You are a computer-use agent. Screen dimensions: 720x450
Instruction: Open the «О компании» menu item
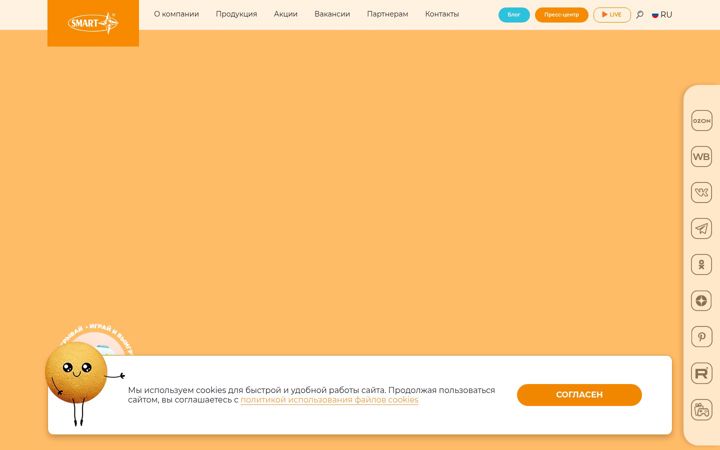point(176,14)
